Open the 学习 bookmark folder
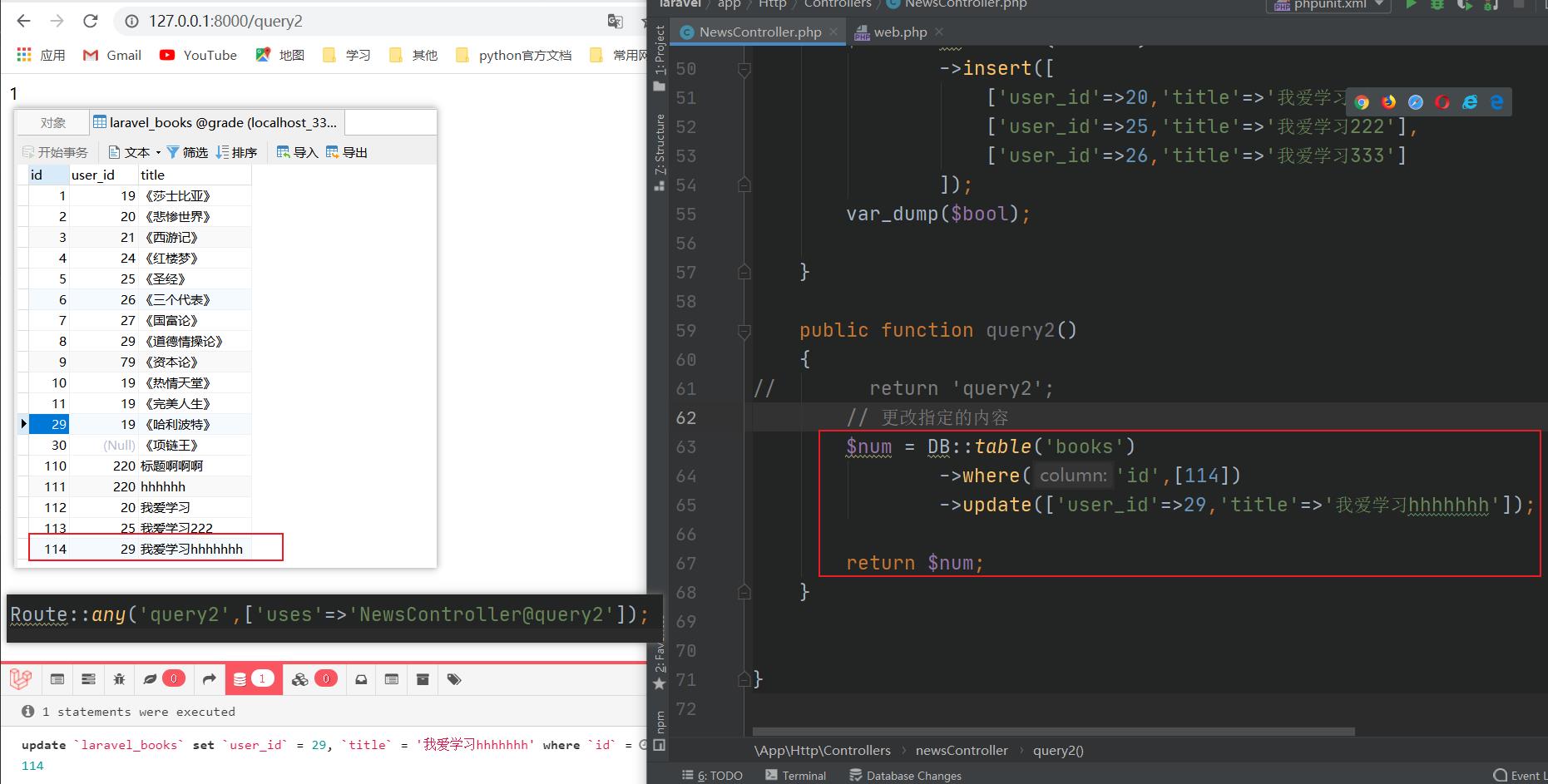1548x784 pixels. click(347, 55)
